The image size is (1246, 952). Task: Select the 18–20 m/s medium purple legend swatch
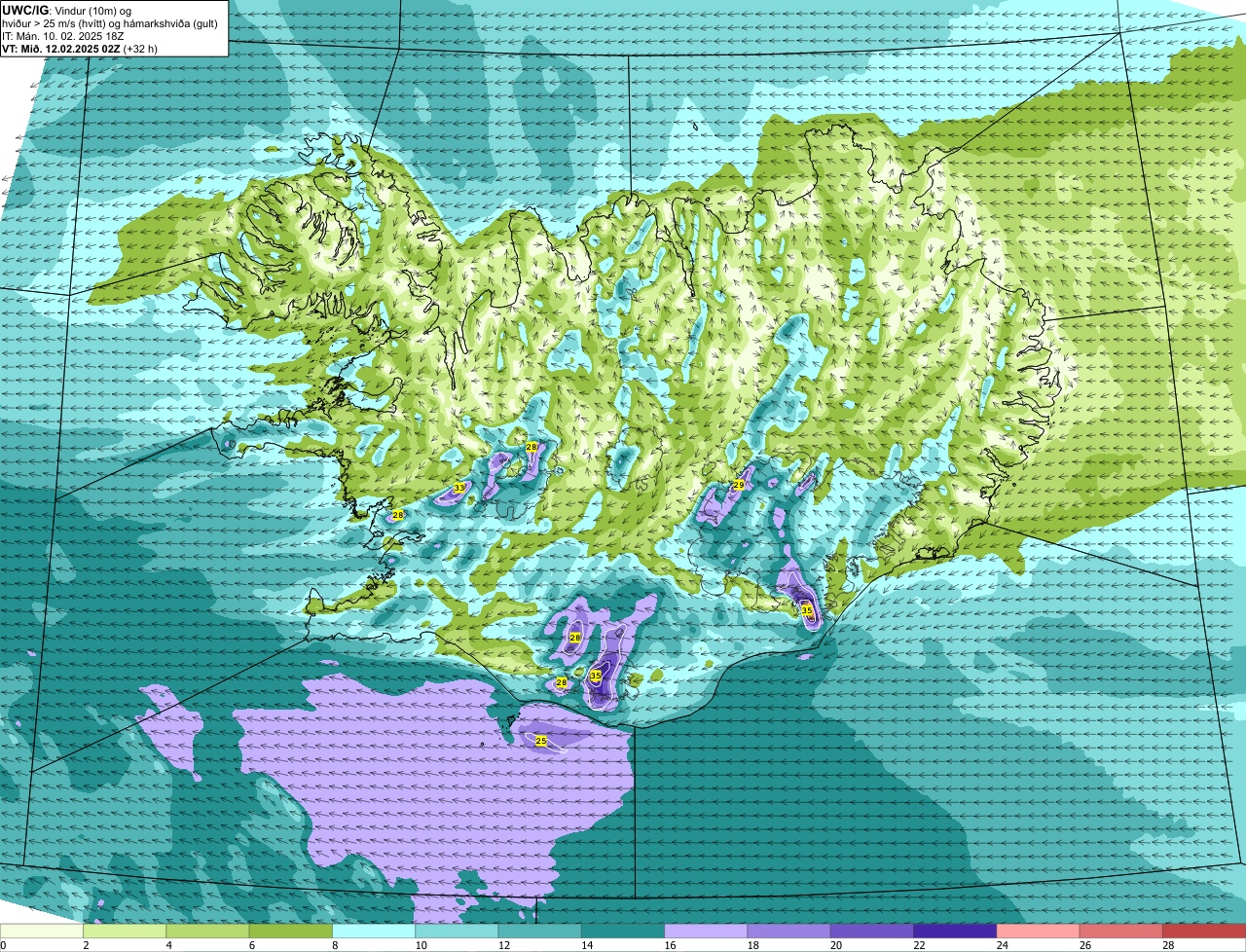click(x=788, y=931)
